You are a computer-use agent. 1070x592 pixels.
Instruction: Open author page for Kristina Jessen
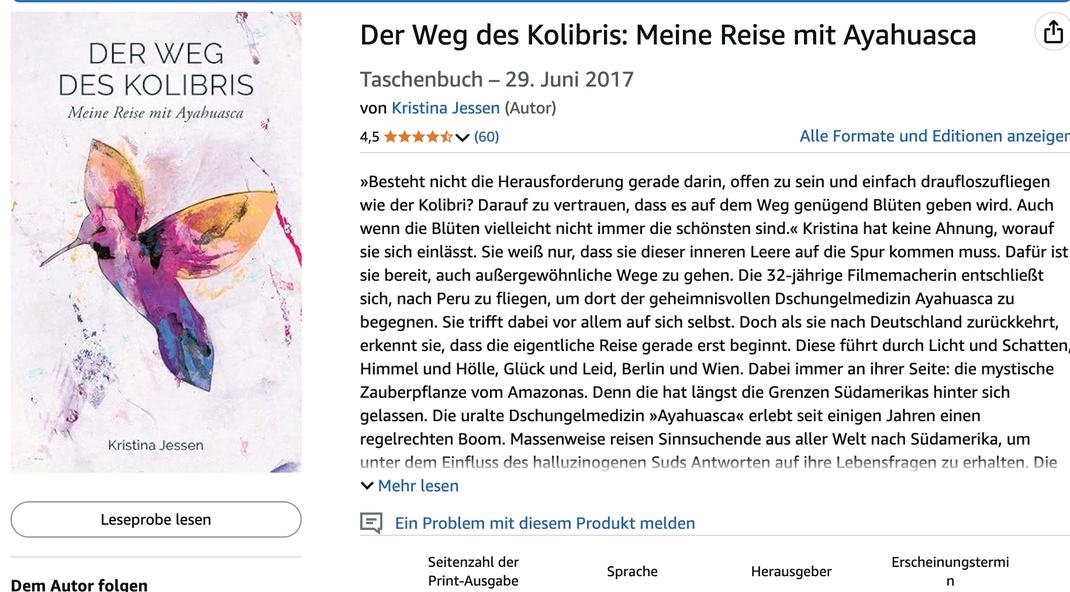tap(446, 108)
